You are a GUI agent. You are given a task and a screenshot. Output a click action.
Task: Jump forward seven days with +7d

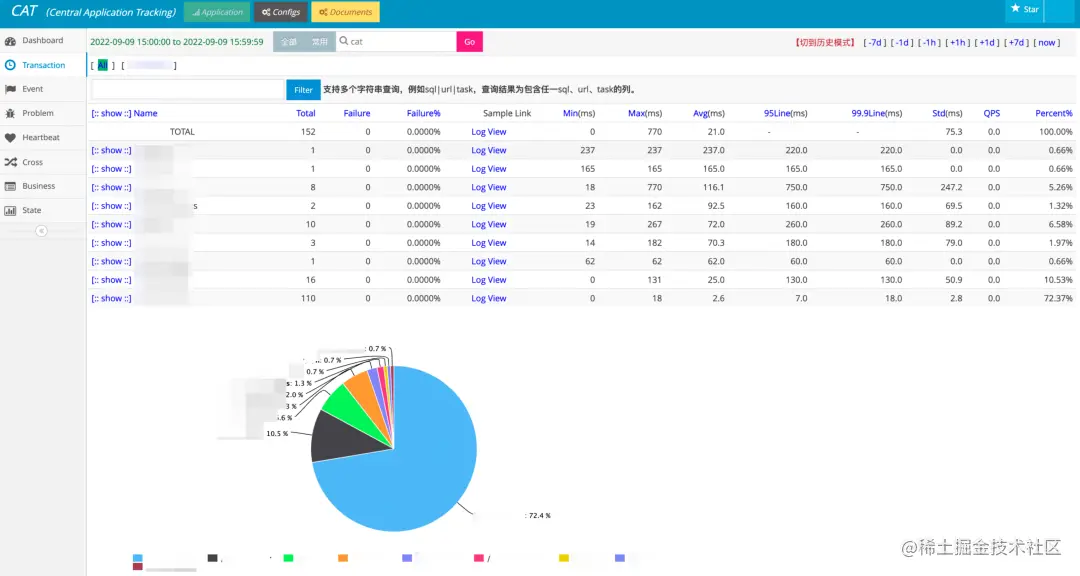[x=1016, y=43]
